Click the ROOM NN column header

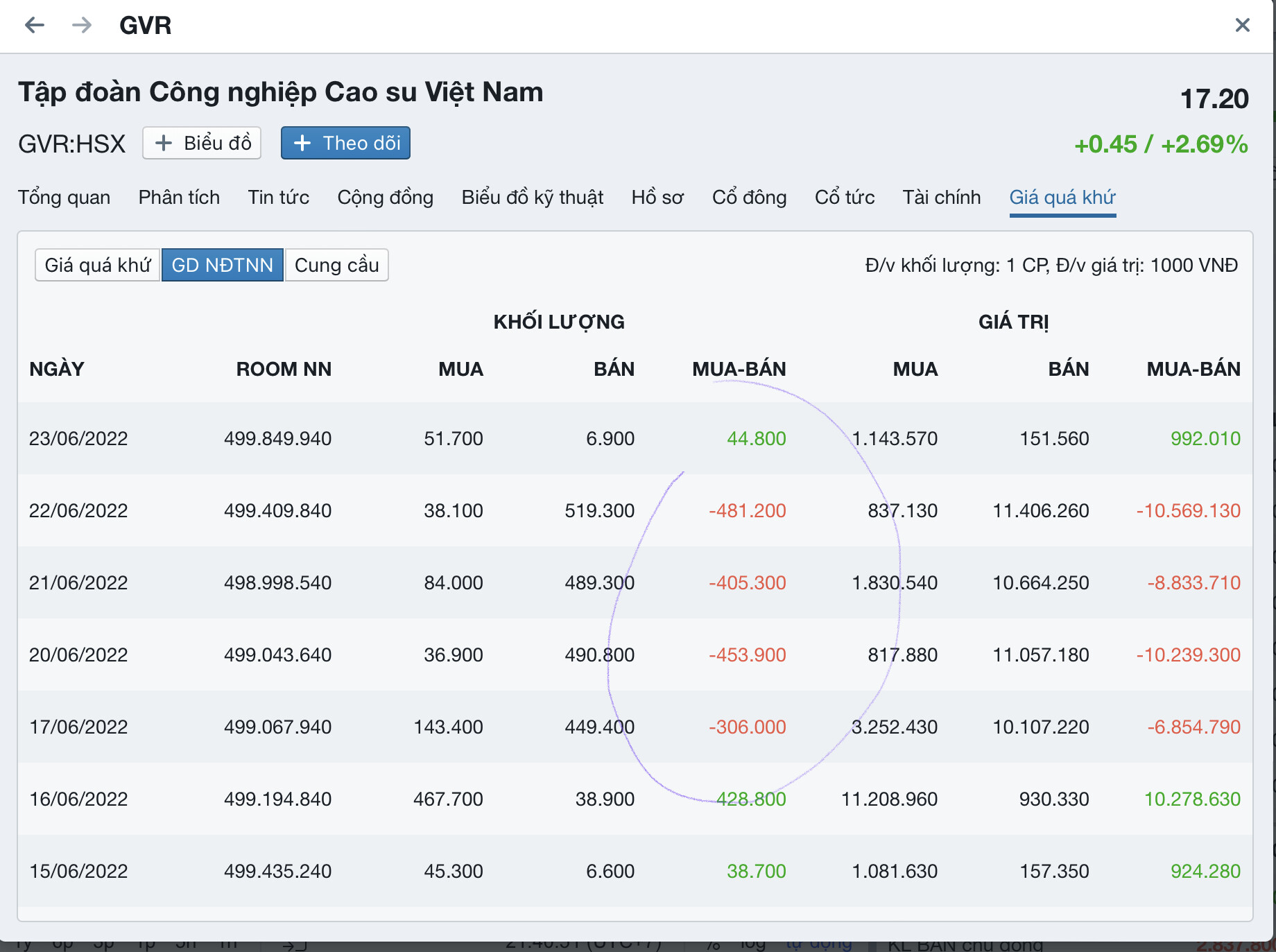coord(284,369)
